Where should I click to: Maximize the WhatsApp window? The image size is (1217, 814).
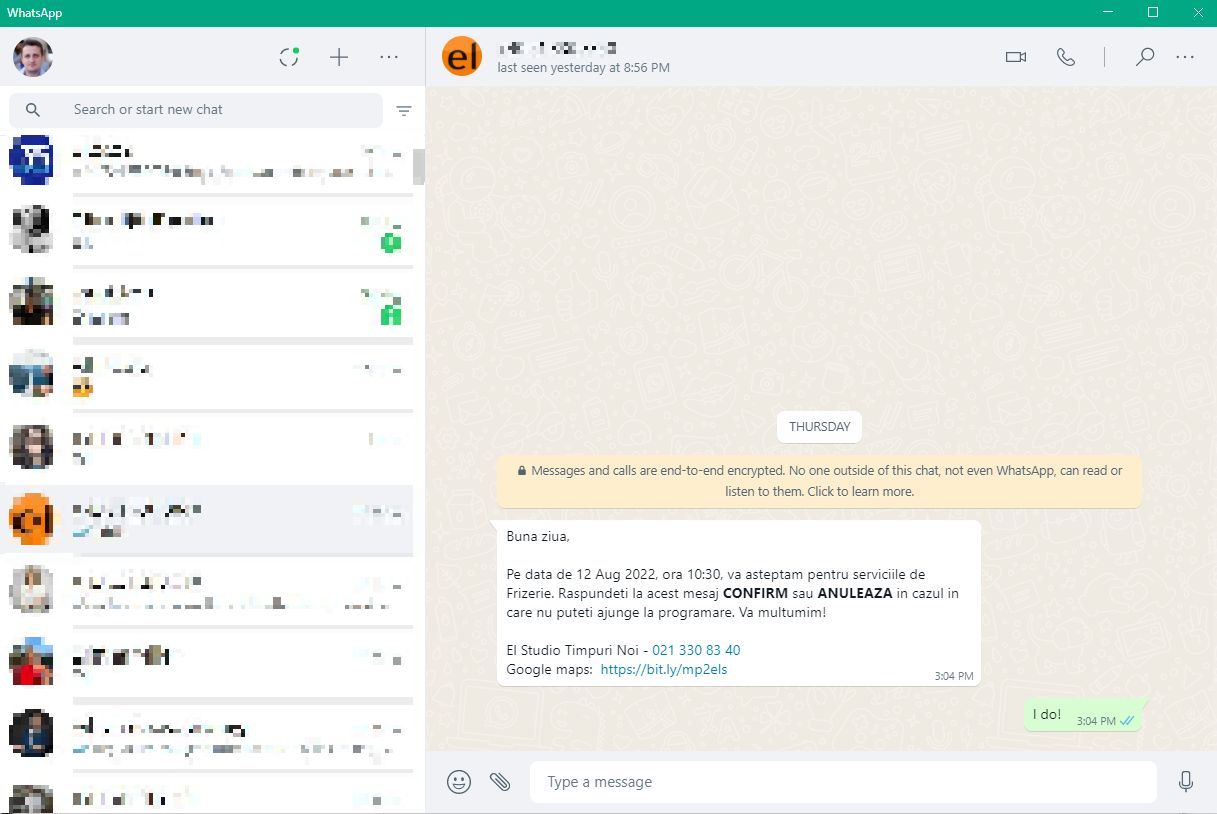click(1153, 13)
